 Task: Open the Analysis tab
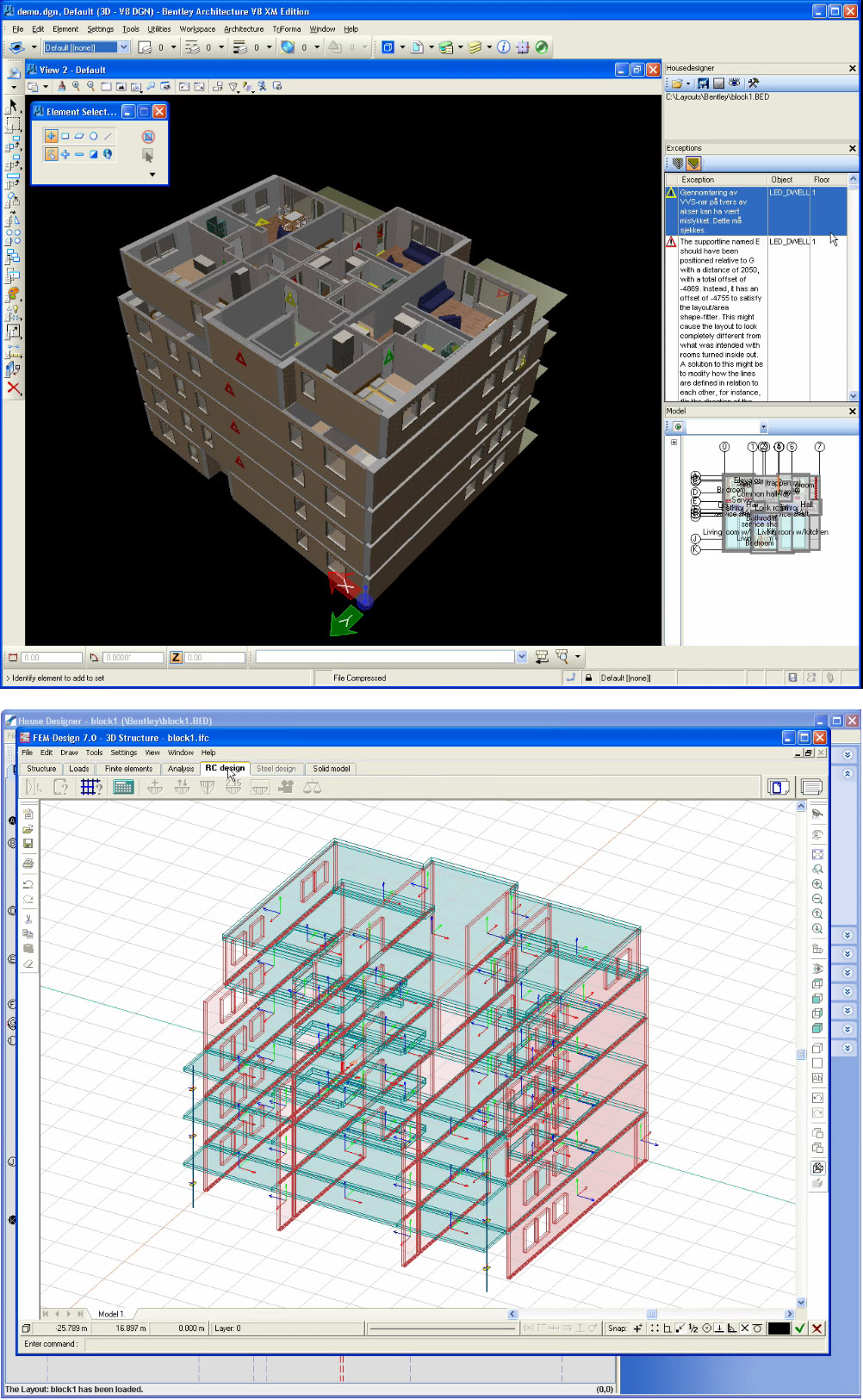(x=181, y=769)
